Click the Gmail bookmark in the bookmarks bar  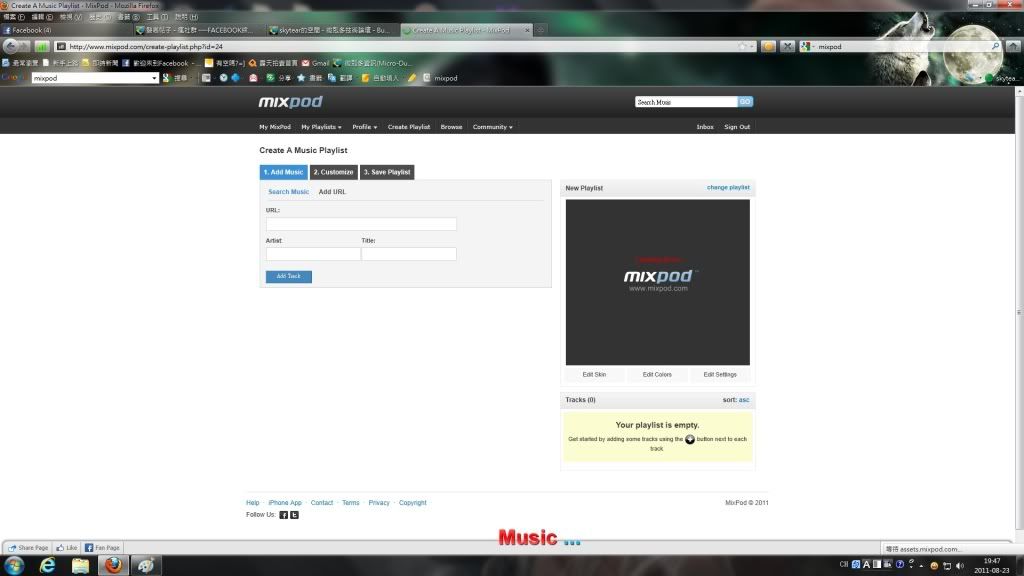coord(315,63)
